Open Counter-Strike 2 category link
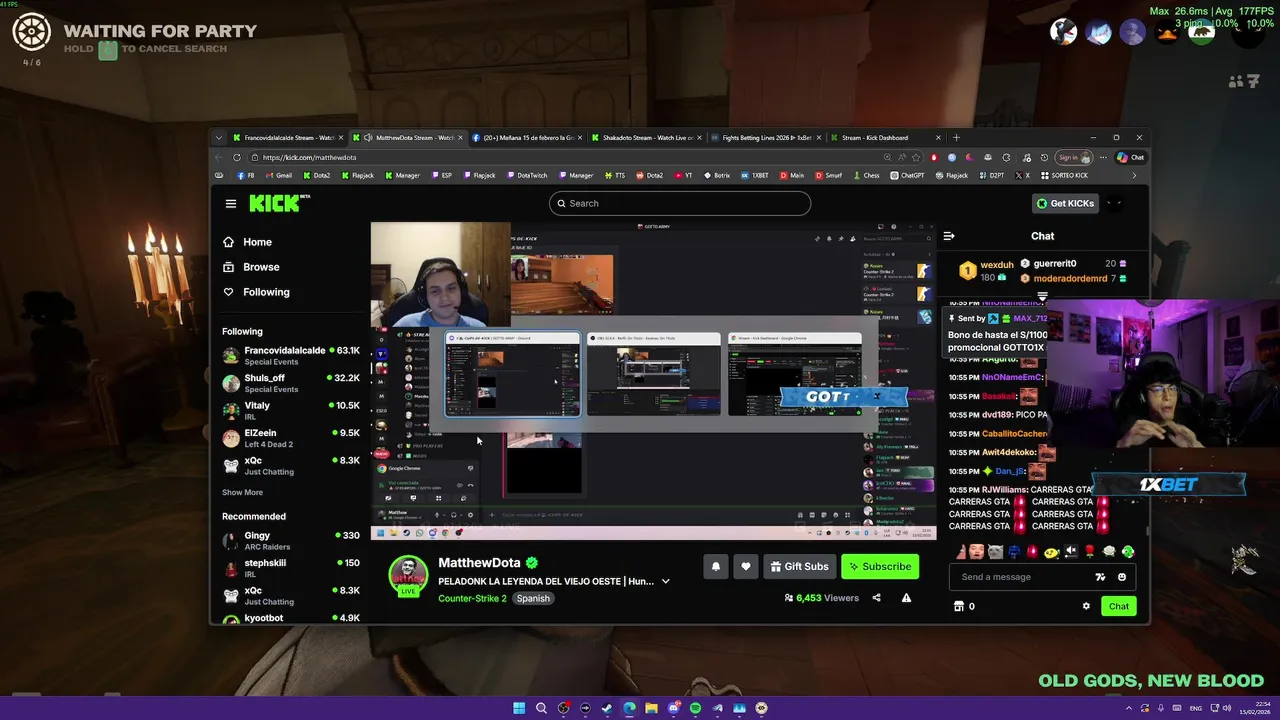This screenshot has width=1280, height=720. click(472, 598)
